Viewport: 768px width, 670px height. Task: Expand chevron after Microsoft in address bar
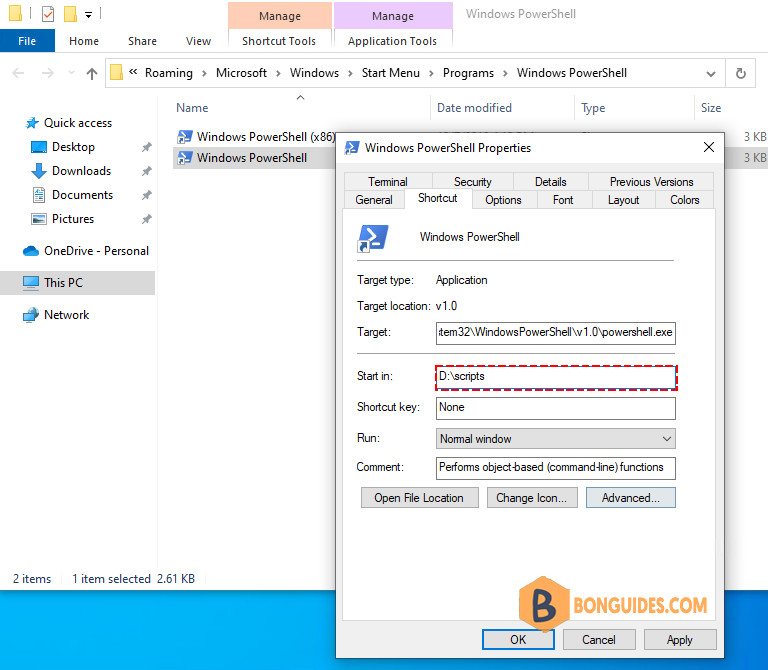tap(278, 73)
